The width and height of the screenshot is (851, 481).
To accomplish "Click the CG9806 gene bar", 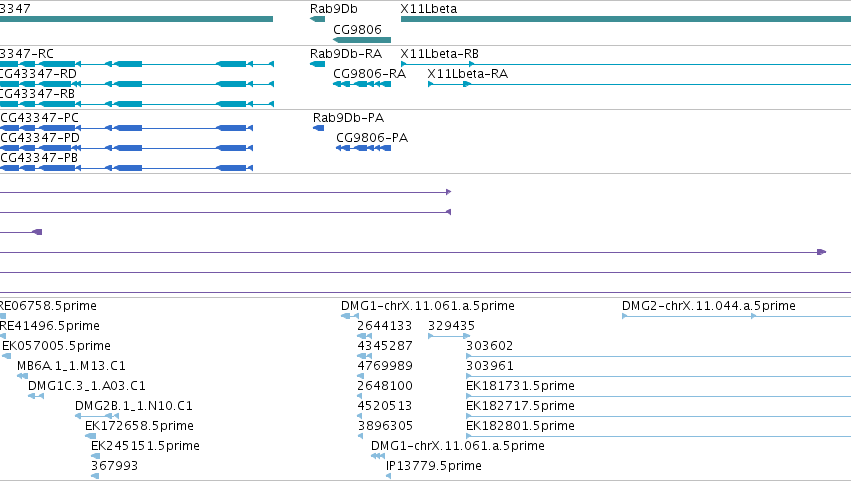I will pos(361,40).
